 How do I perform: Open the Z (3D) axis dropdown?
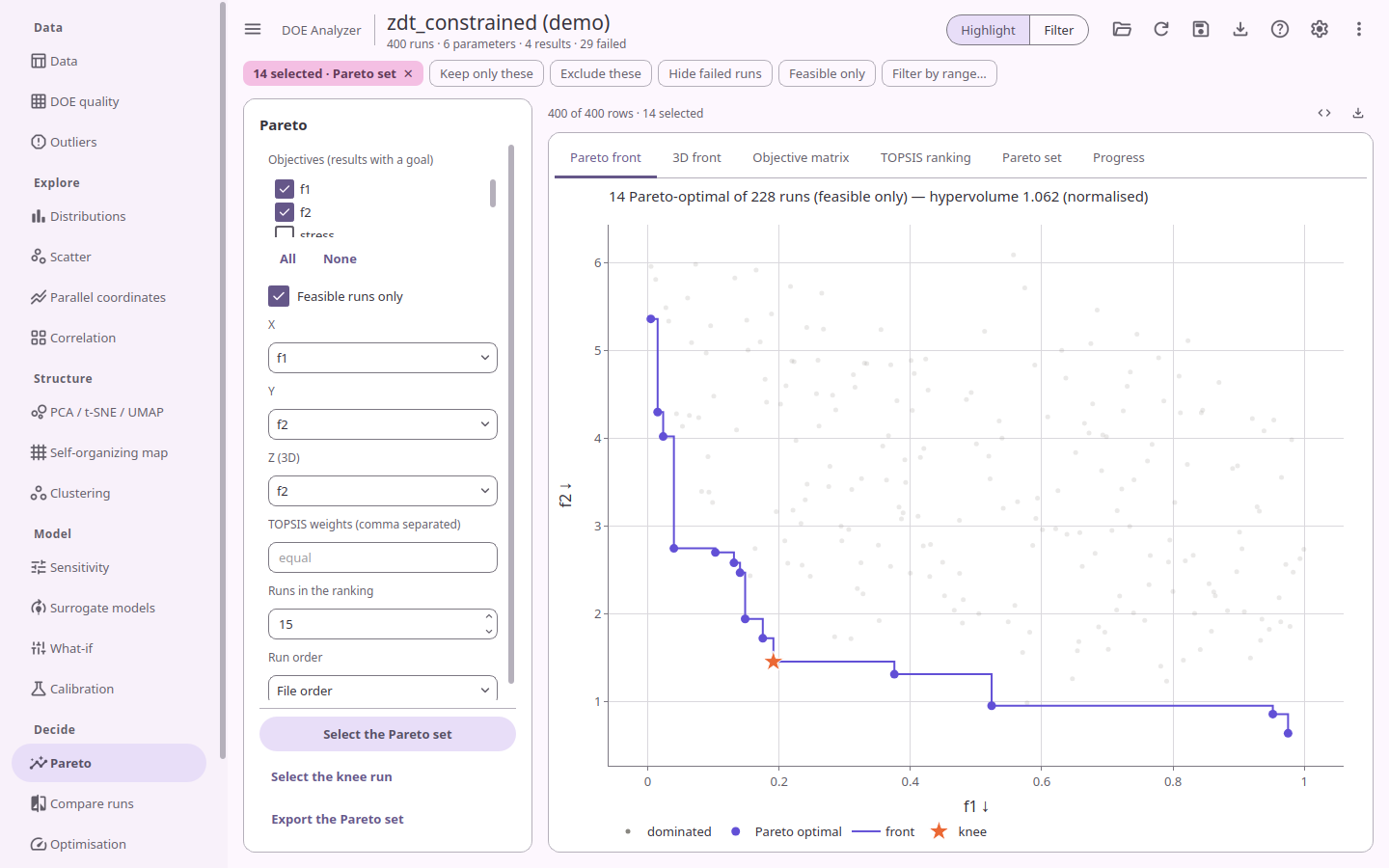coord(383,491)
